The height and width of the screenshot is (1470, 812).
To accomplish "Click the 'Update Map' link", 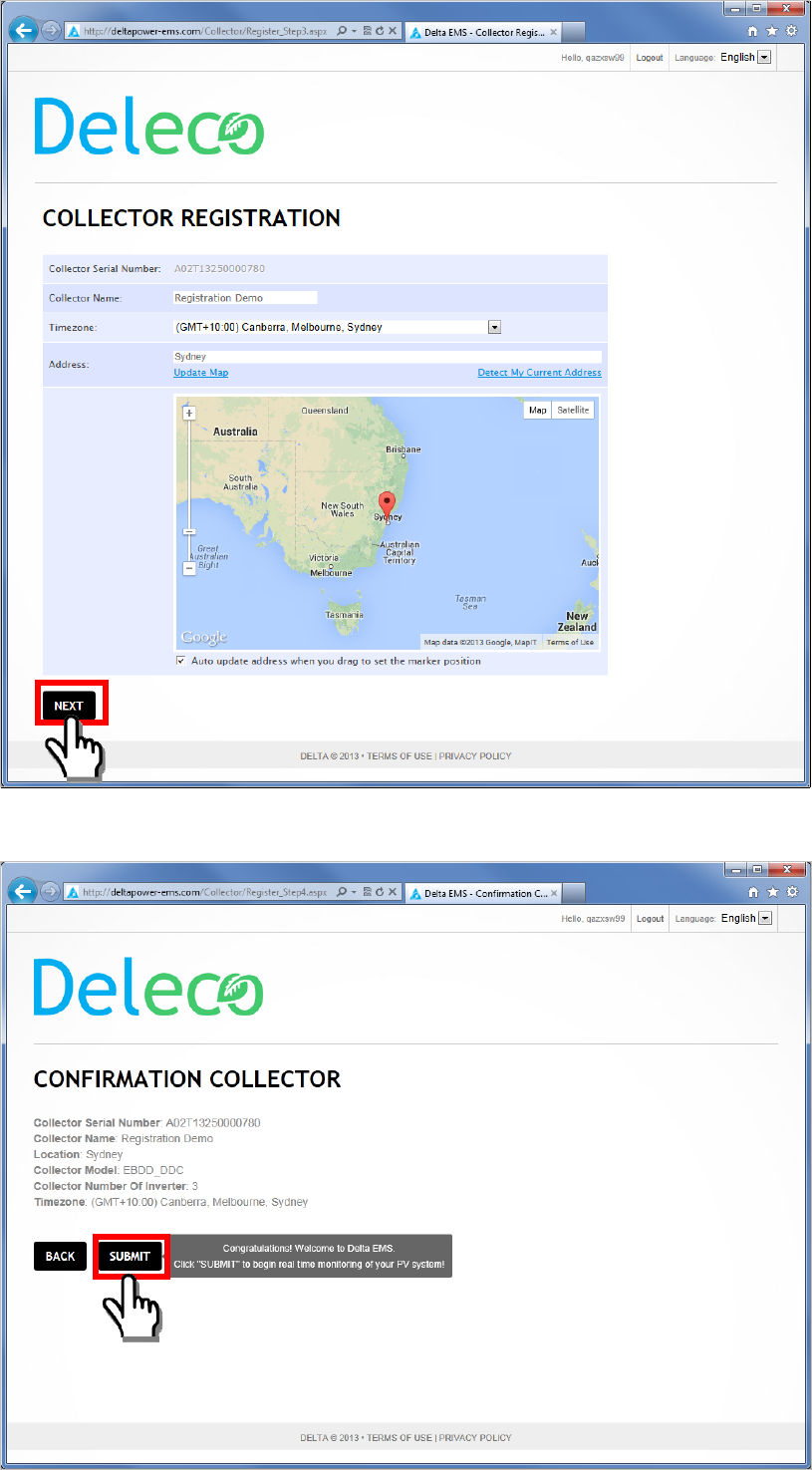I will (x=200, y=373).
